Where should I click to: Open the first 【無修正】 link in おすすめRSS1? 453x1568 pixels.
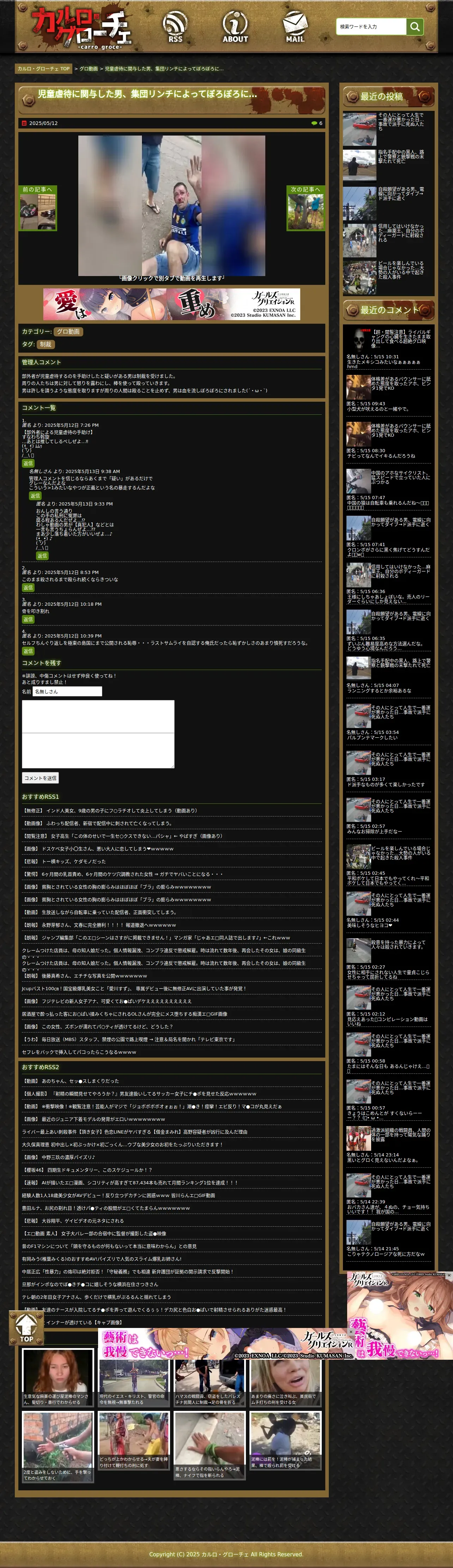pyautogui.click(x=109, y=811)
